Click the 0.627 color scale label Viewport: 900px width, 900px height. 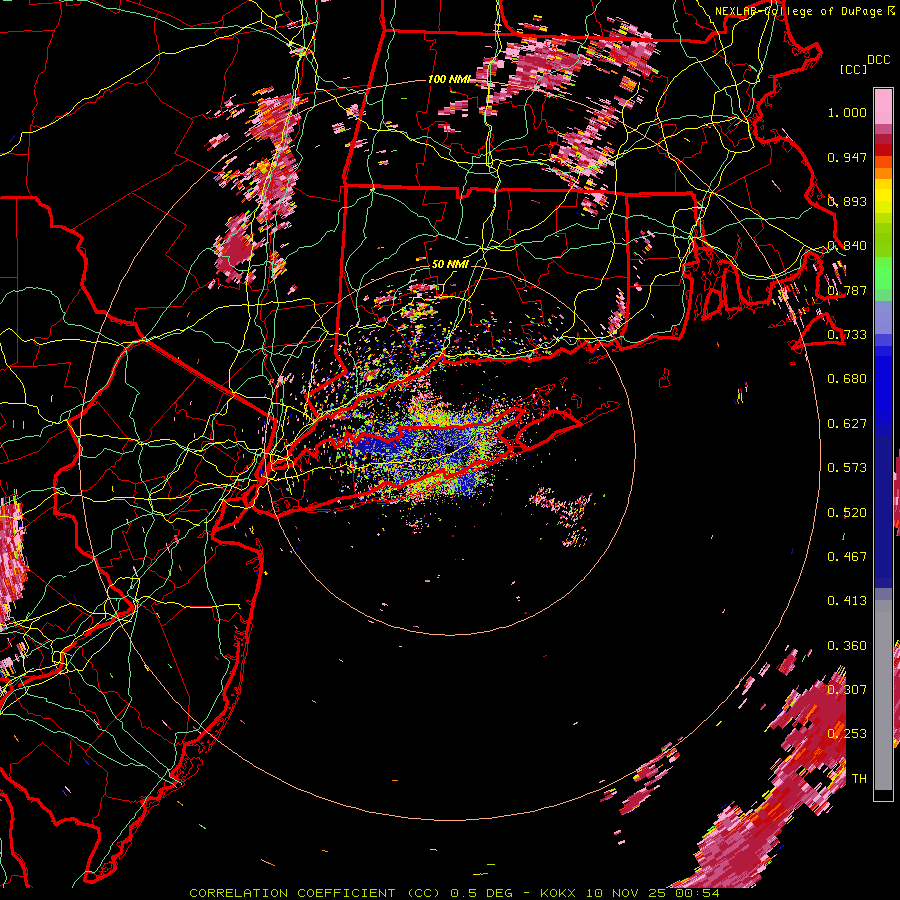point(847,424)
